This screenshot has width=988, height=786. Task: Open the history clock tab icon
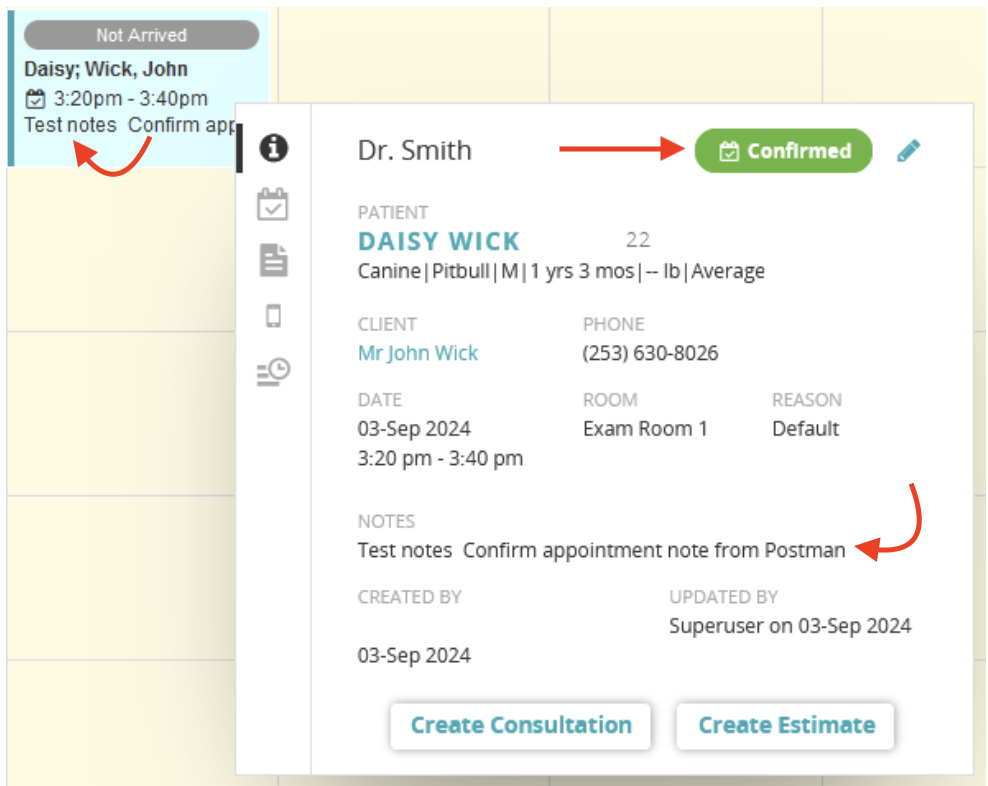[x=273, y=372]
